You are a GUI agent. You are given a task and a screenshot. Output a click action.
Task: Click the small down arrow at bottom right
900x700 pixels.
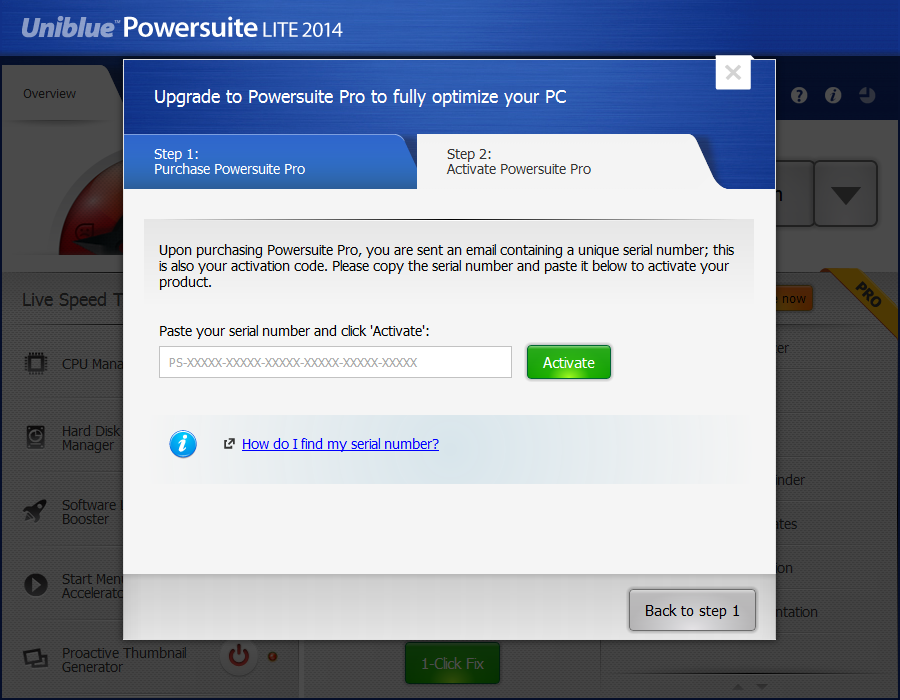point(762,686)
